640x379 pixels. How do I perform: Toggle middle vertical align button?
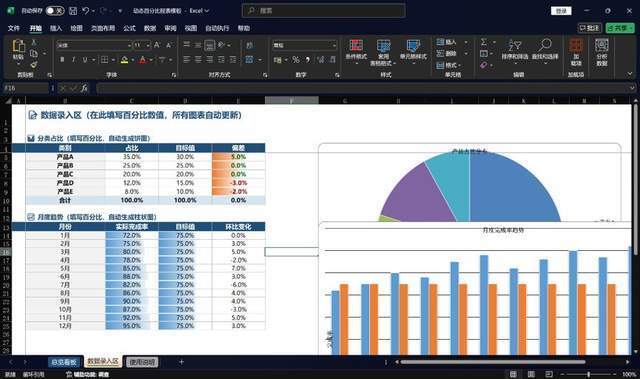[x=198, y=45]
